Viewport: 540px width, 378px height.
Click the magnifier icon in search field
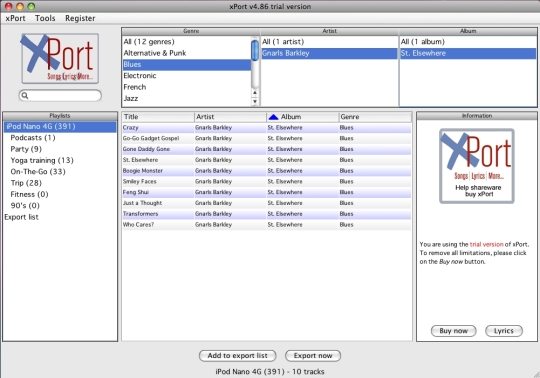pos(25,95)
